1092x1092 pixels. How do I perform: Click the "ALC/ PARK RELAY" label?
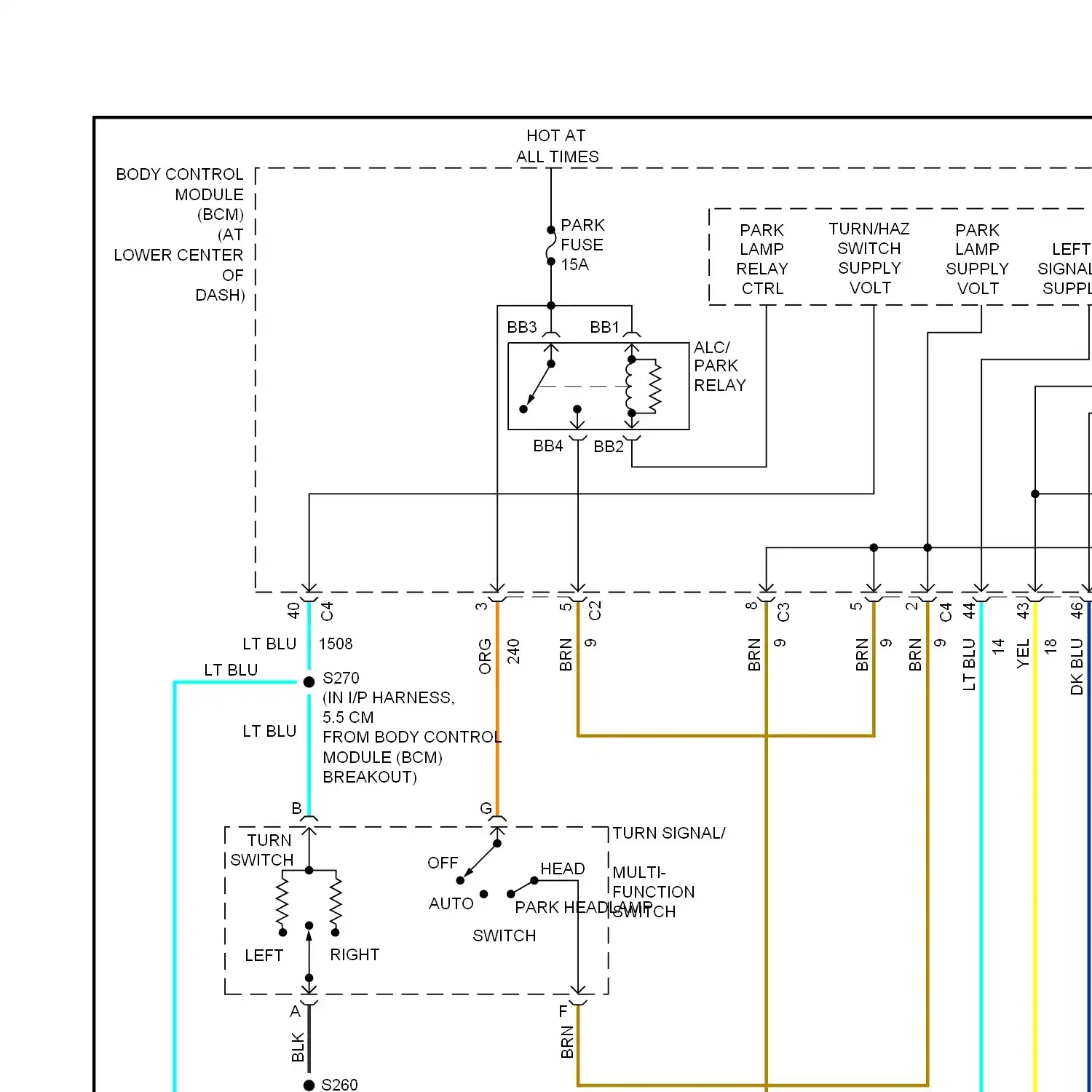[x=719, y=366]
